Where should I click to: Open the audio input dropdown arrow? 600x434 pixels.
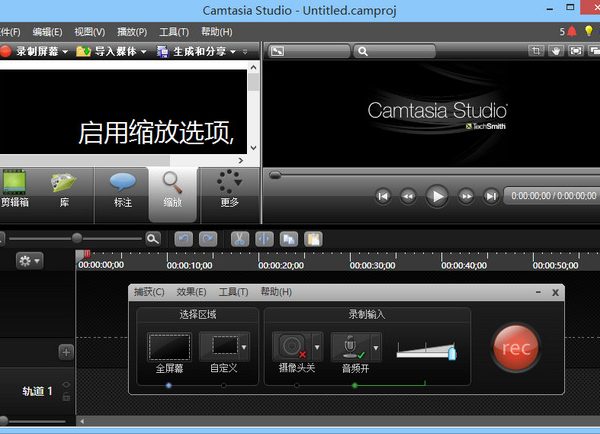[377, 347]
